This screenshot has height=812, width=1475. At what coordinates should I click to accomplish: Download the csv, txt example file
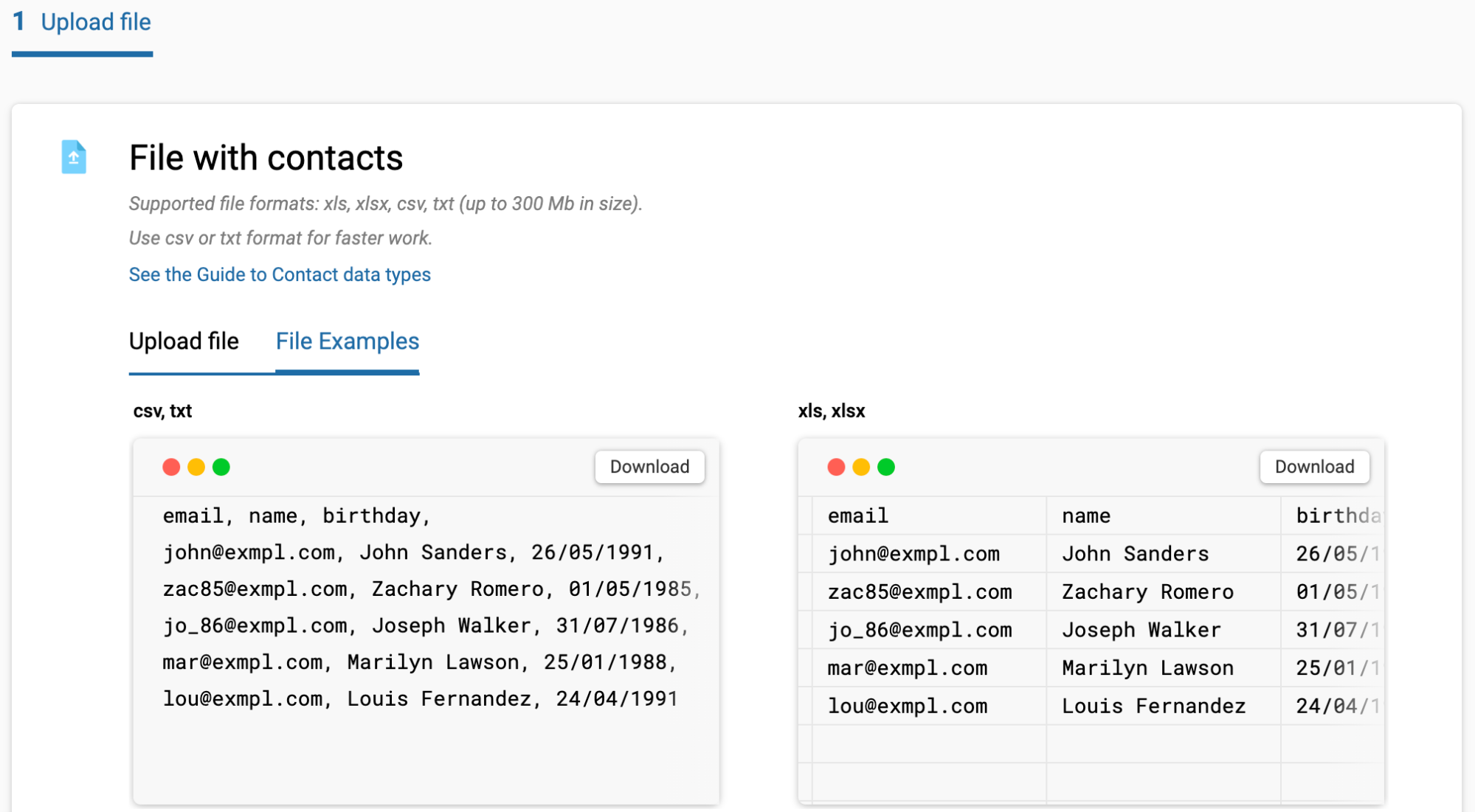click(649, 467)
